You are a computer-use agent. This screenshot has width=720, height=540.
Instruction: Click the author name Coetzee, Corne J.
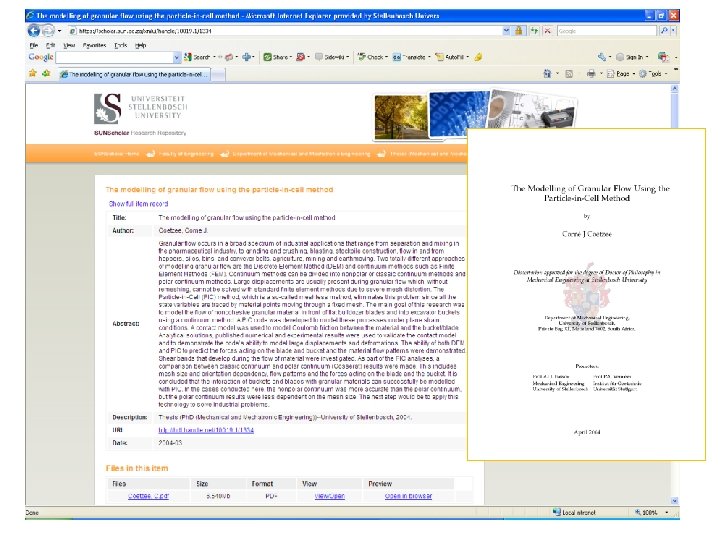point(183,231)
